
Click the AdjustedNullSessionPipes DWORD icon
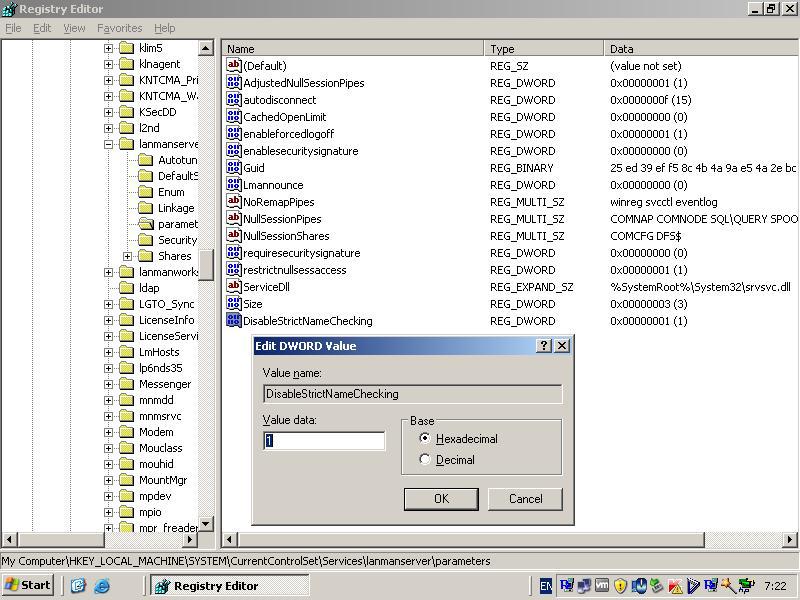[x=234, y=82]
